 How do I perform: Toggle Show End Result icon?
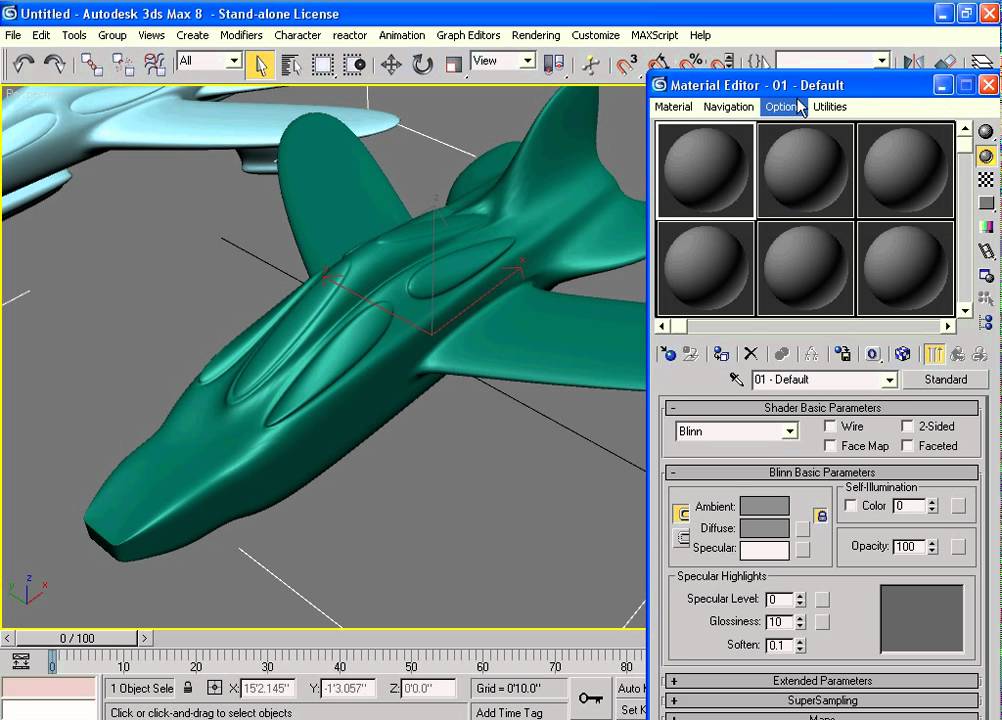pyautogui.click(x=934, y=354)
